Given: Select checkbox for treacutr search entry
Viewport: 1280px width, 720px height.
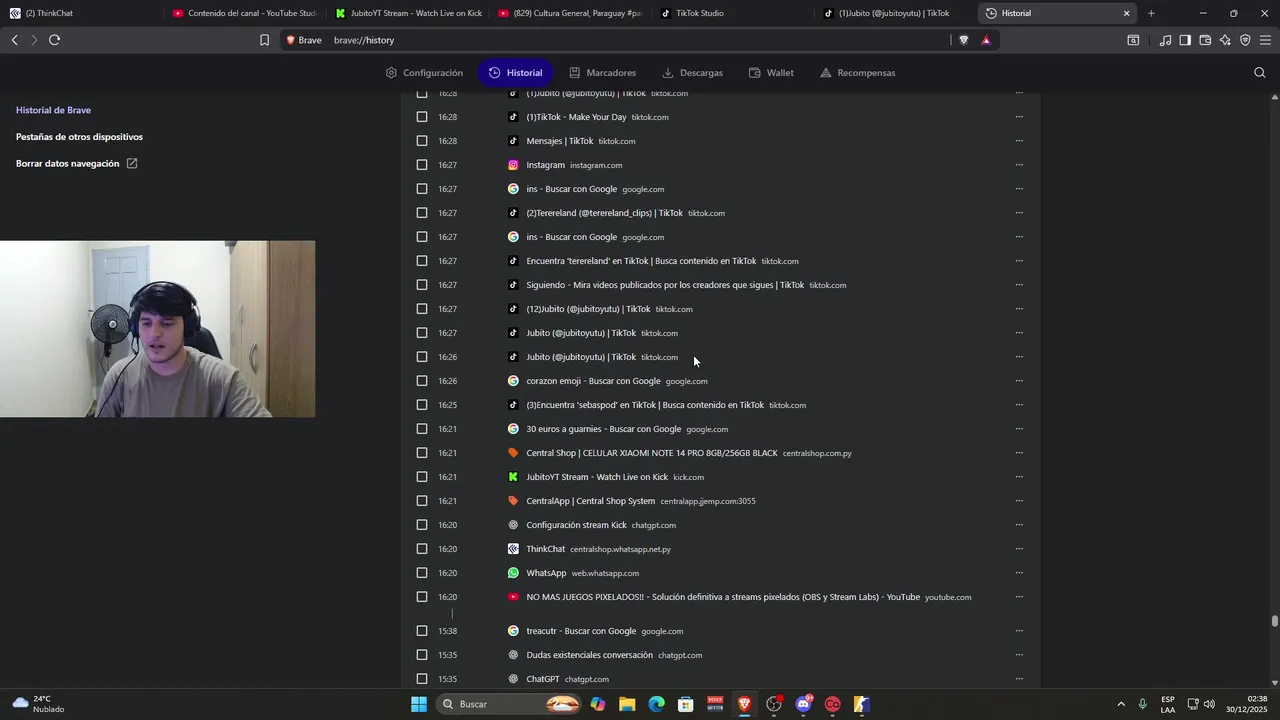Looking at the screenshot, I should [x=422, y=631].
